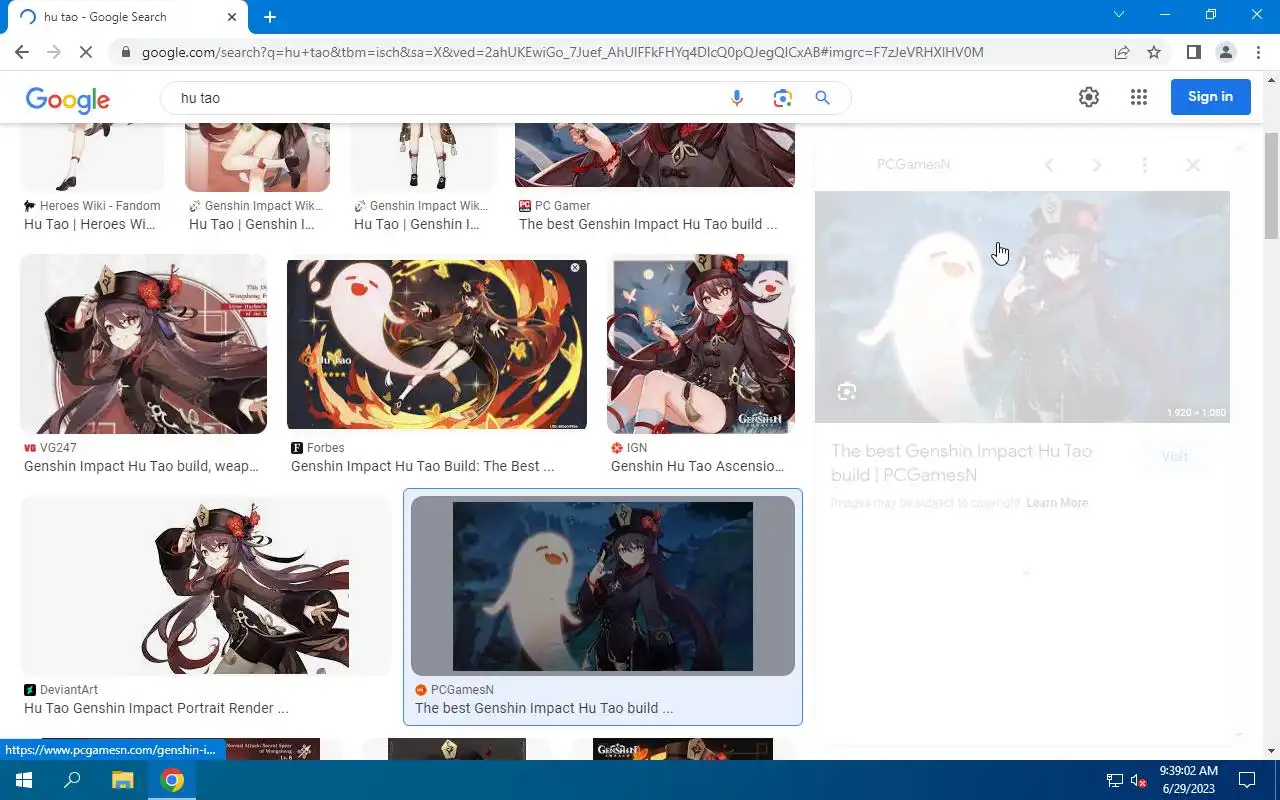
Task: Open the PC Gamer result image
Action: 655,155
